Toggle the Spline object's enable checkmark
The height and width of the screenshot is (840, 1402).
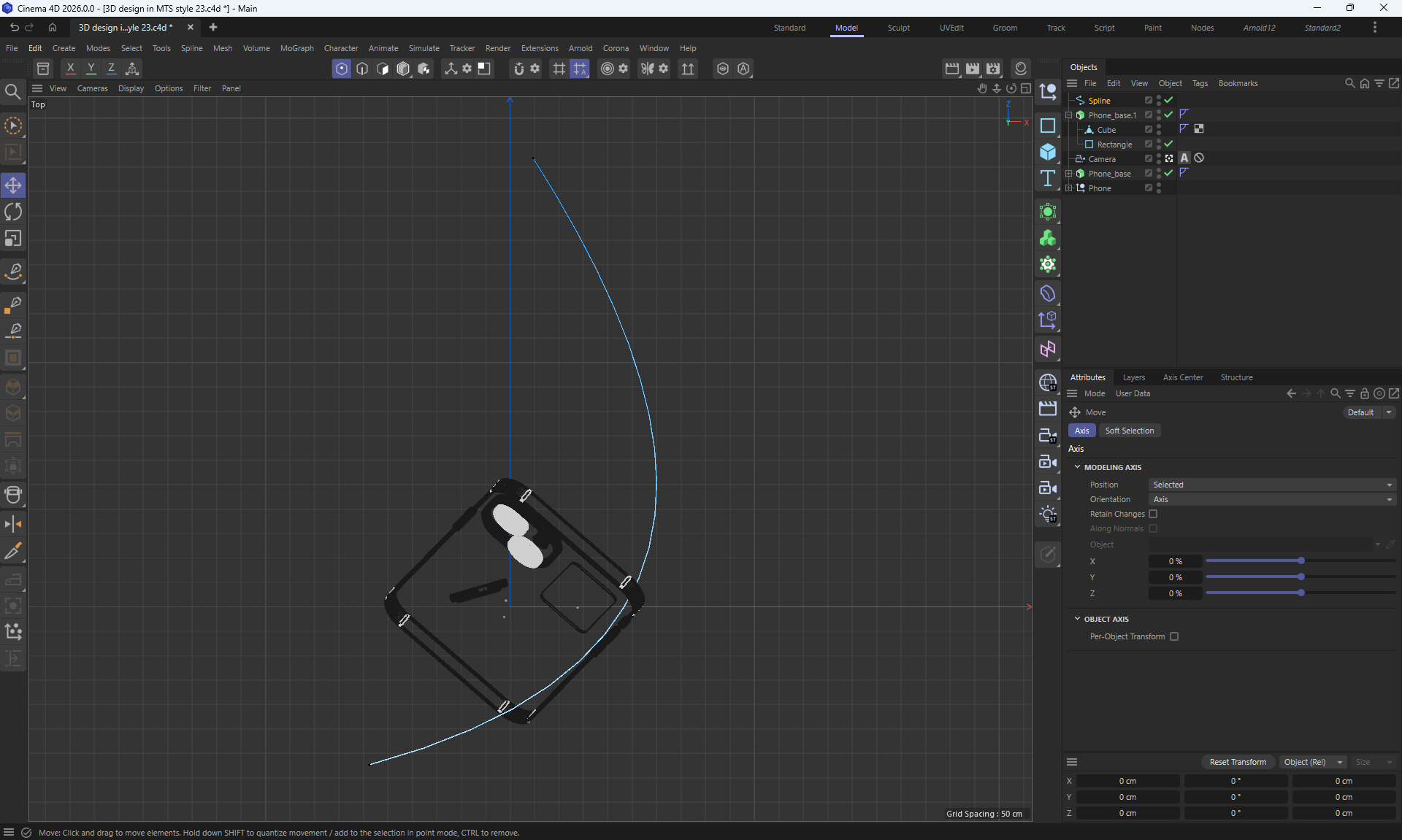pyautogui.click(x=1168, y=100)
